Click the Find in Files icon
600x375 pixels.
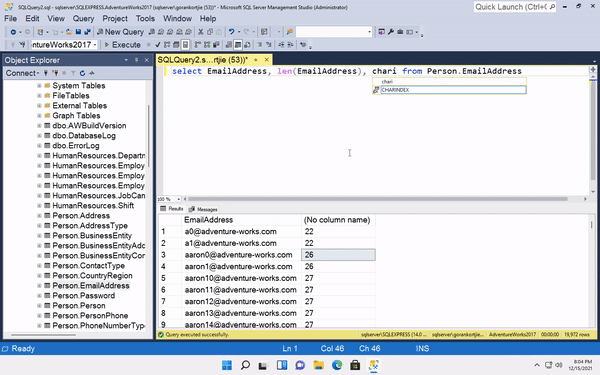(290, 32)
